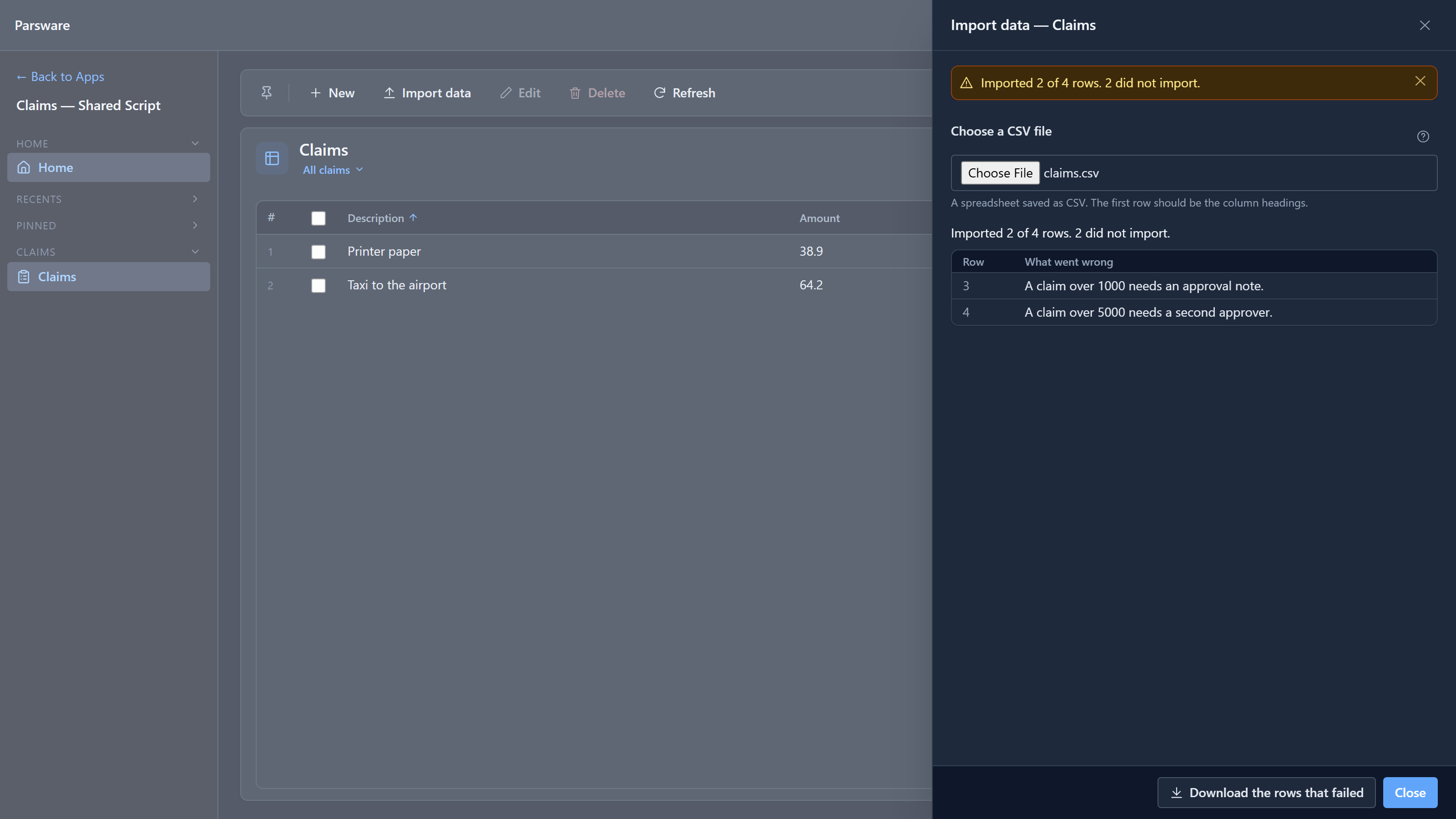This screenshot has height=819, width=1456.
Task: Go to Home in the sidebar
Action: [109, 167]
